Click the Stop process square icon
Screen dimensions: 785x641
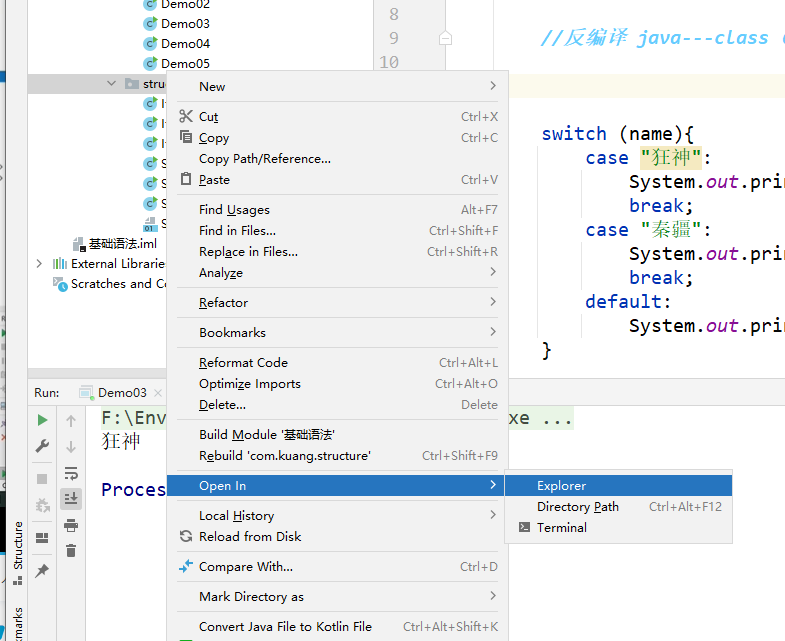coord(43,479)
